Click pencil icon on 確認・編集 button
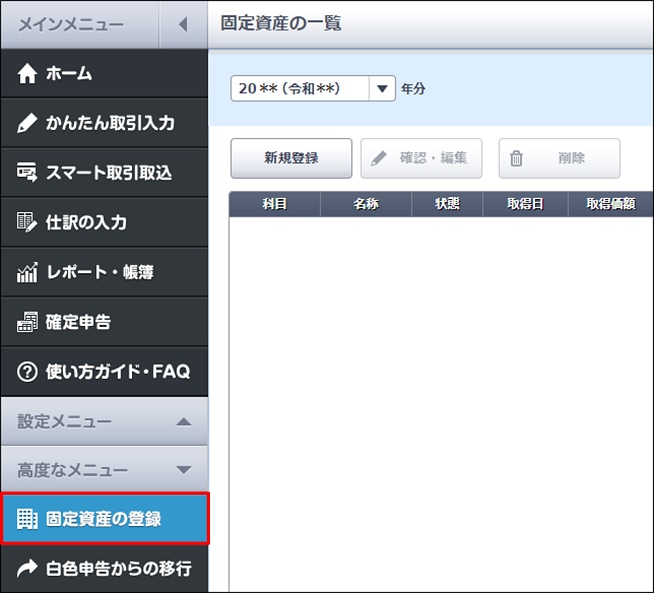Viewport: 654px width, 593px height. (379, 158)
